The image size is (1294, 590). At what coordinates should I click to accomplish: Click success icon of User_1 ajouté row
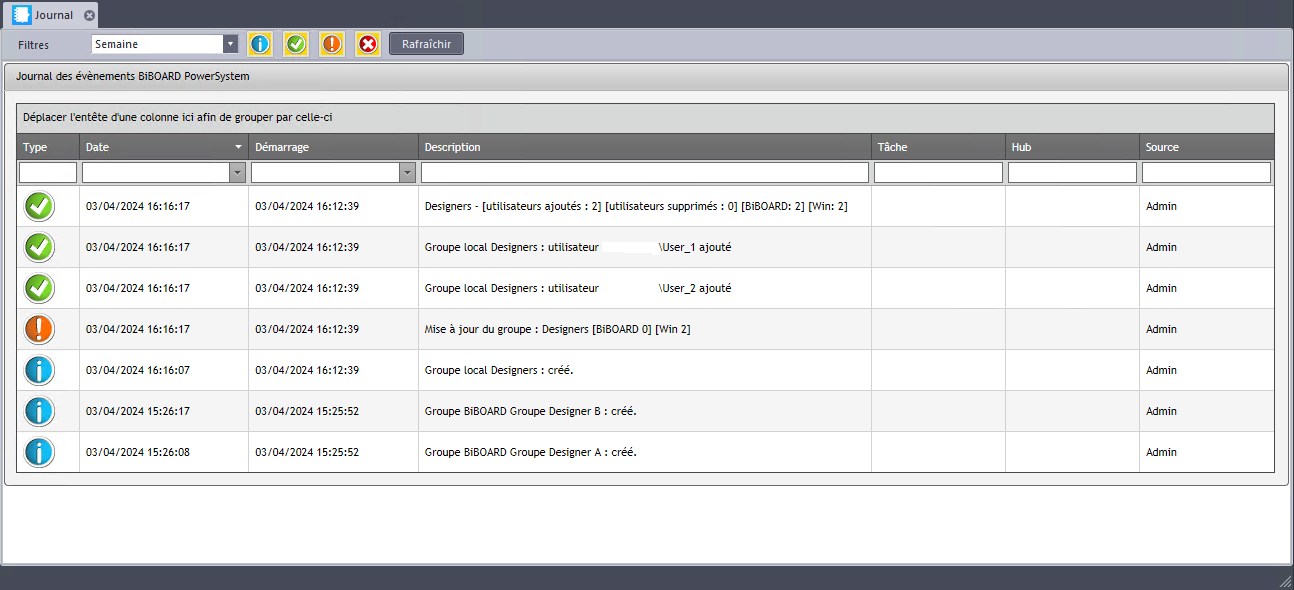(39, 247)
